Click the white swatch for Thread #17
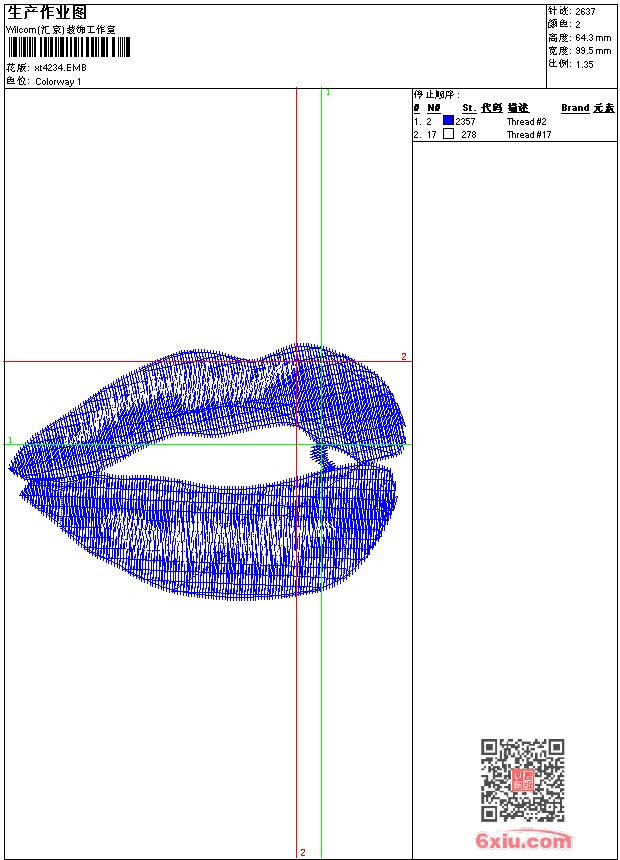Viewport: 620px width, 860px height. [448, 134]
